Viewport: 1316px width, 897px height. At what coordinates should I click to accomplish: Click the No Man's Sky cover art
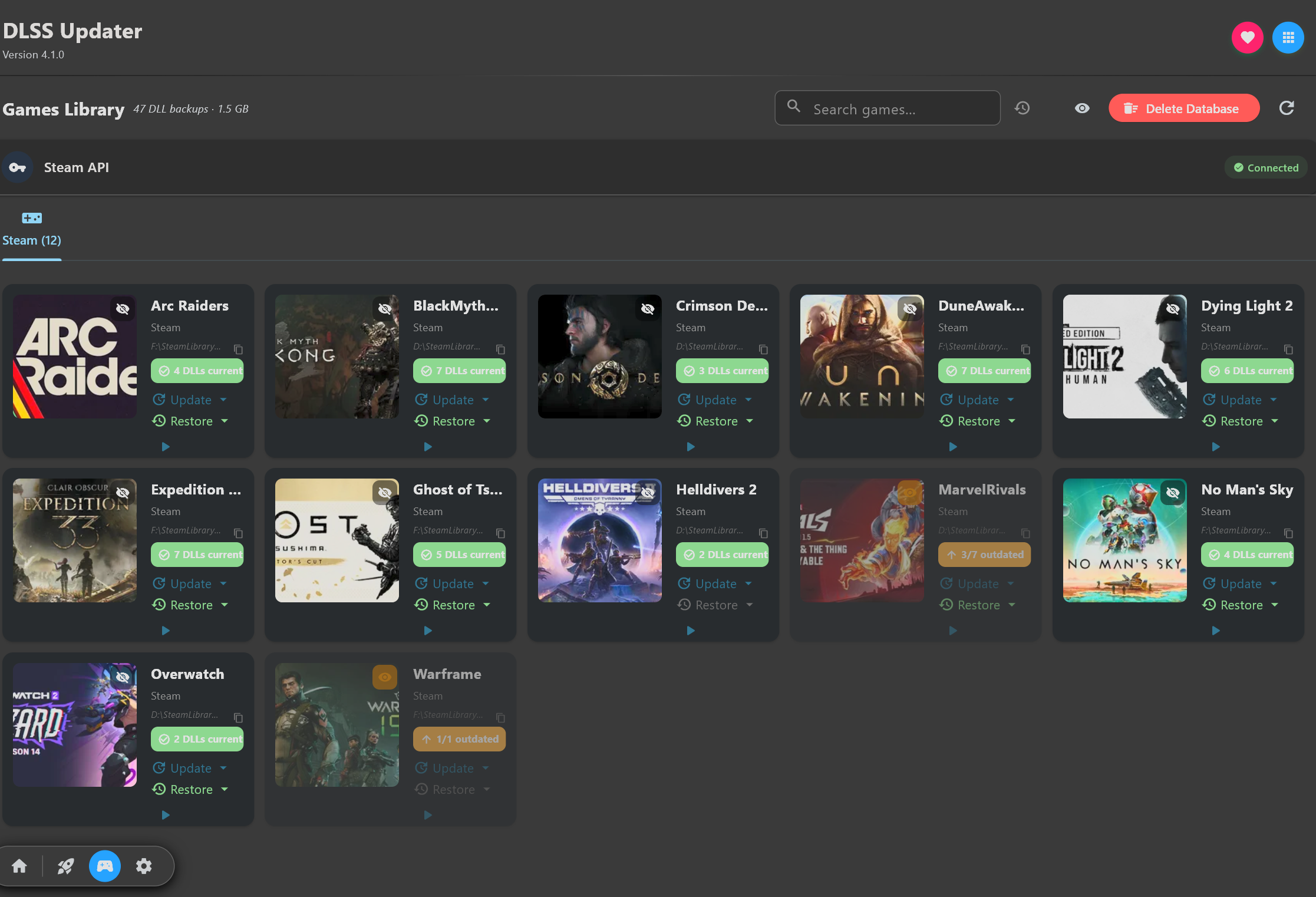pyautogui.click(x=1125, y=540)
